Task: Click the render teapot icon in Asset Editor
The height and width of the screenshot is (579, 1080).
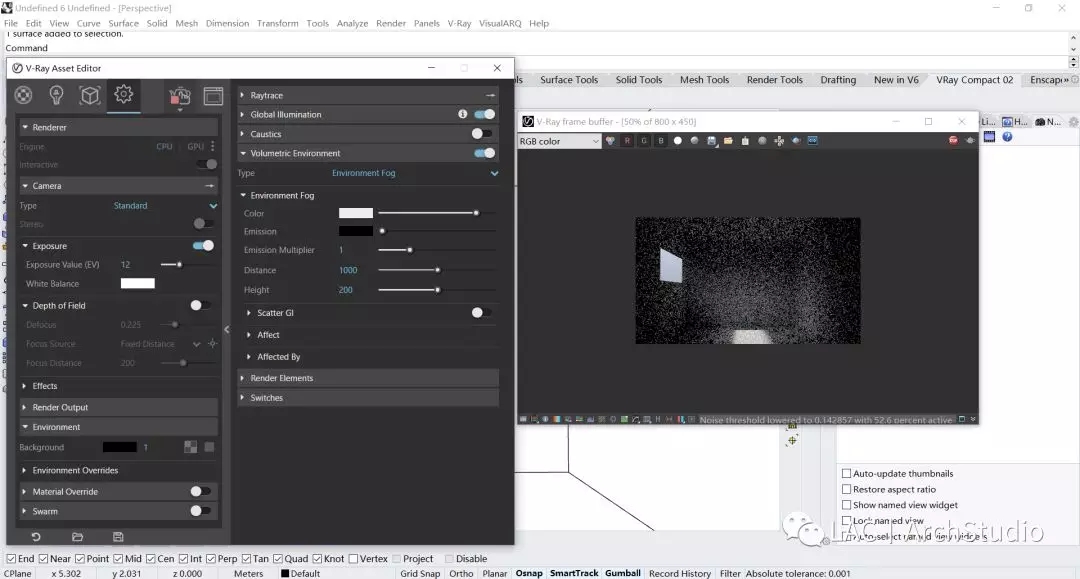Action: 180,96
